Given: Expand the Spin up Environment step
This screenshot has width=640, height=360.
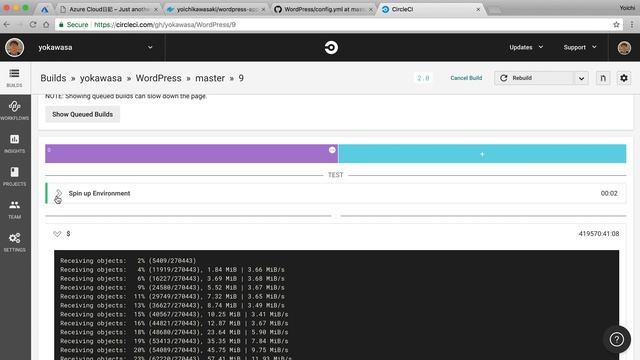Looking at the screenshot, I should tap(58, 193).
